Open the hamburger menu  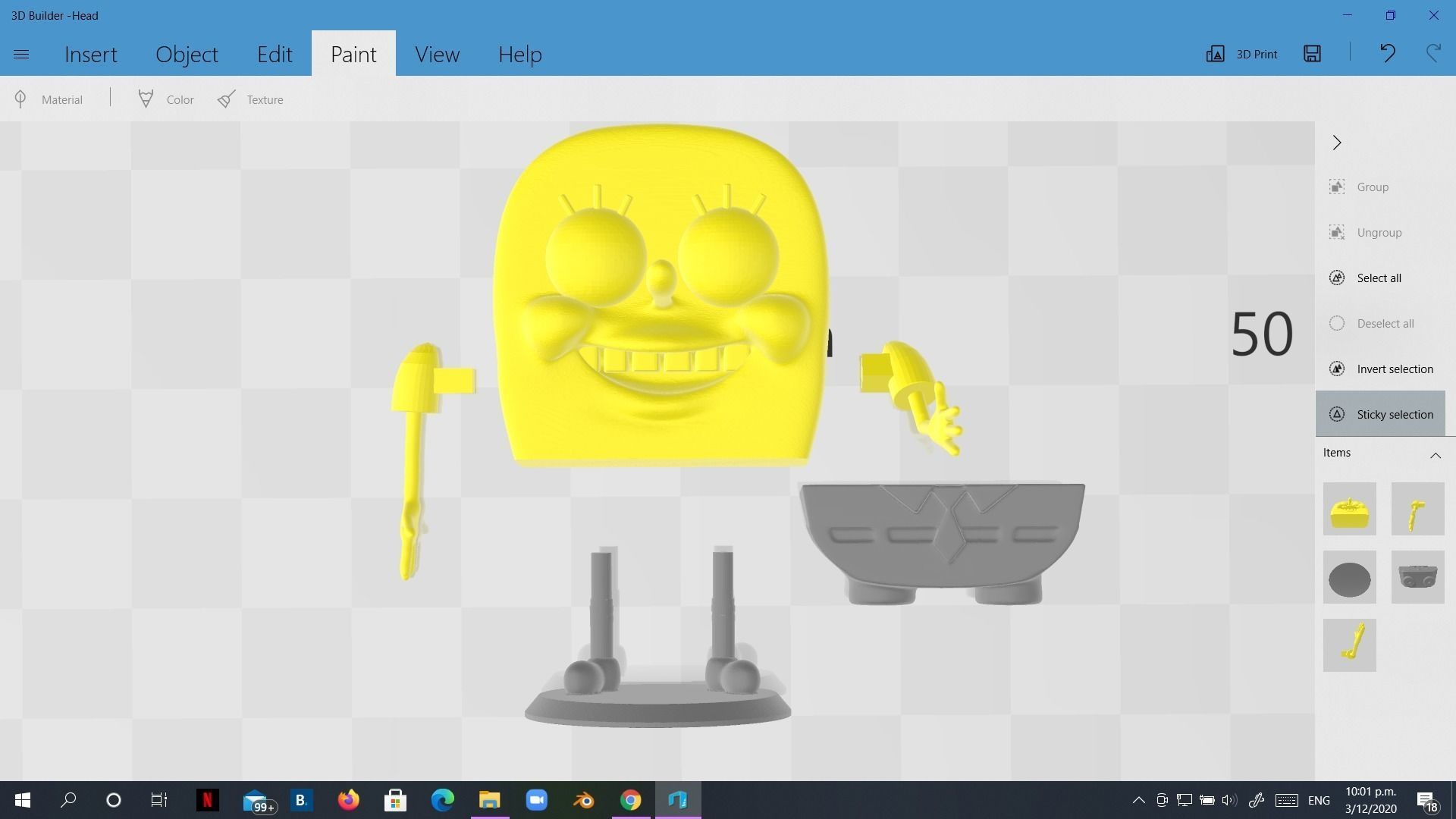pos(21,54)
